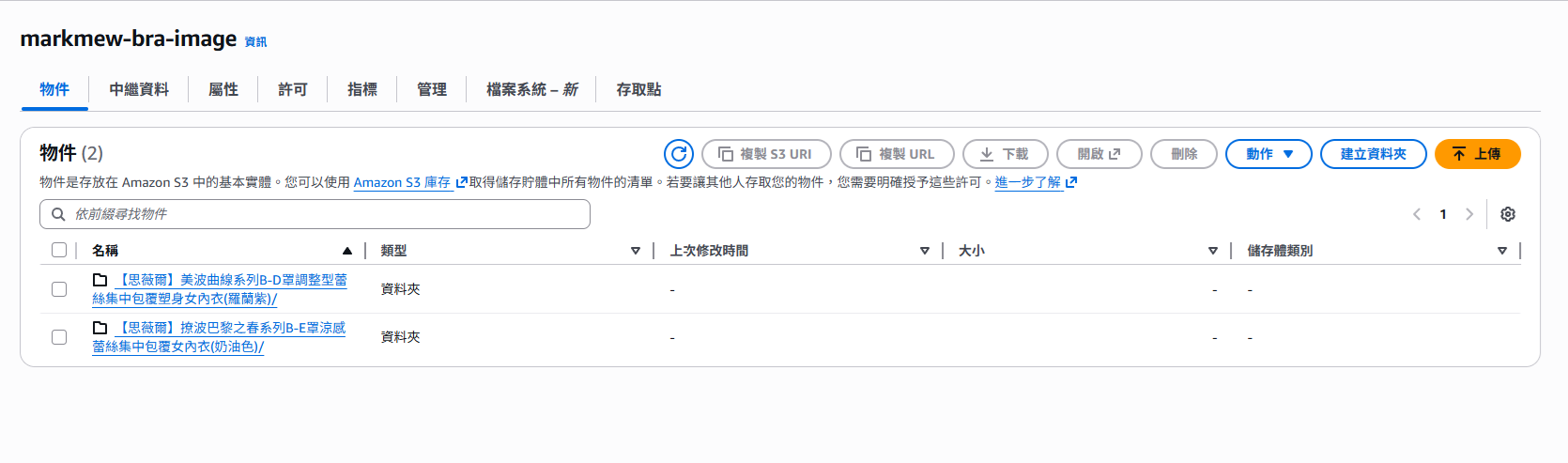Sort by 大小 column arrow
Screen dimensions: 1568x463
pos(1213,251)
